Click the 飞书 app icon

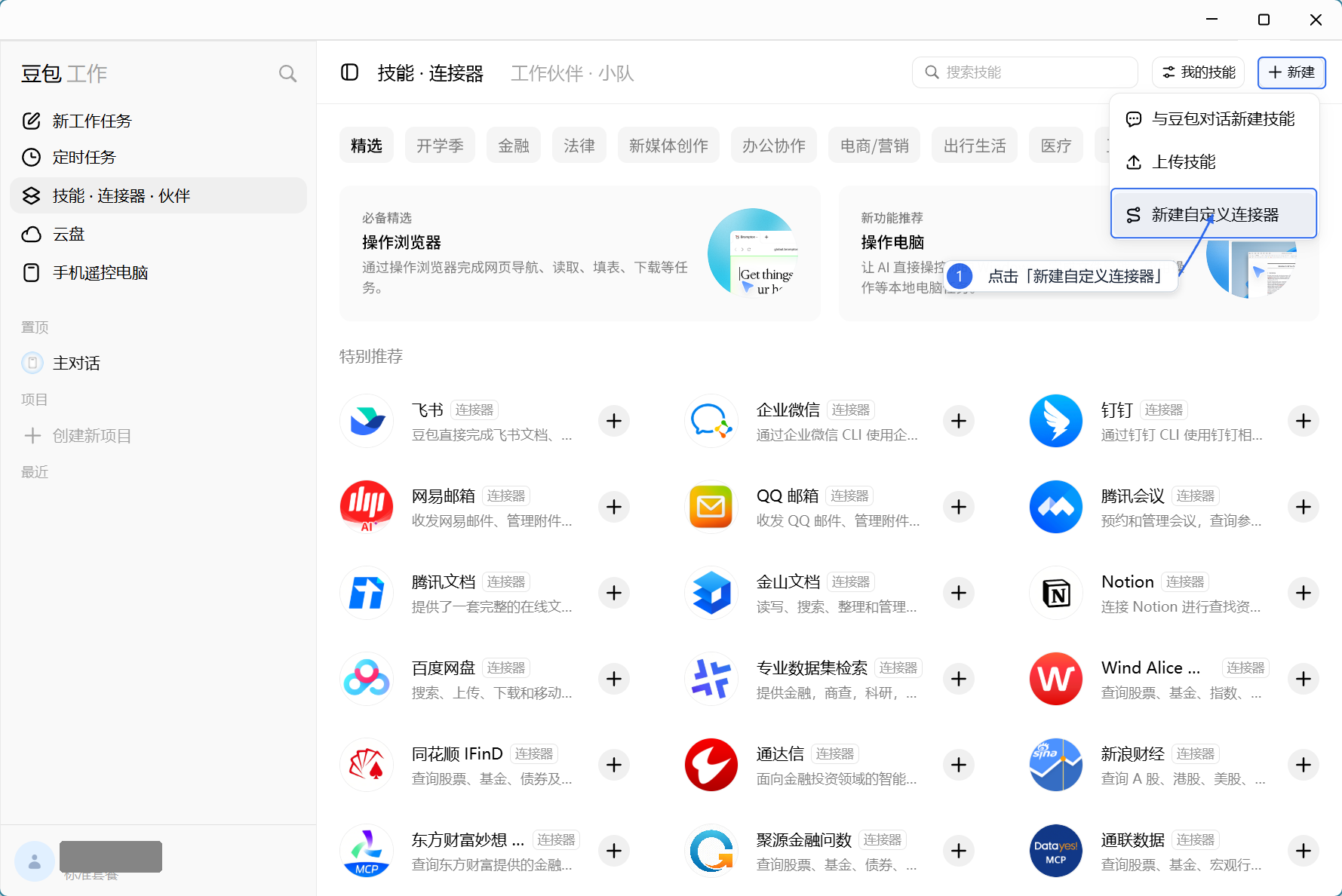point(367,421)
